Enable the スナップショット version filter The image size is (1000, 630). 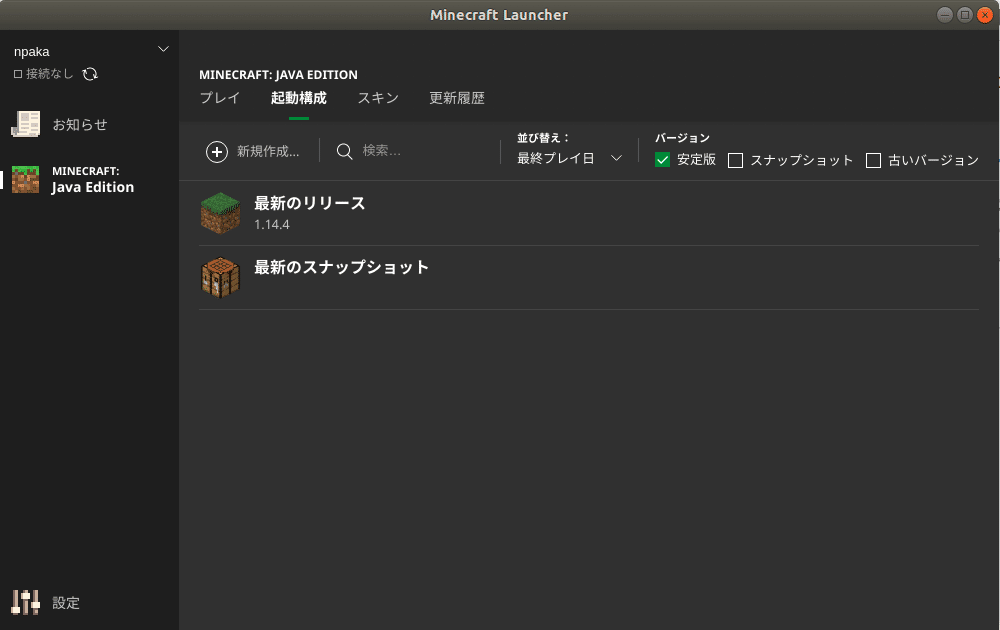(735, 159)
